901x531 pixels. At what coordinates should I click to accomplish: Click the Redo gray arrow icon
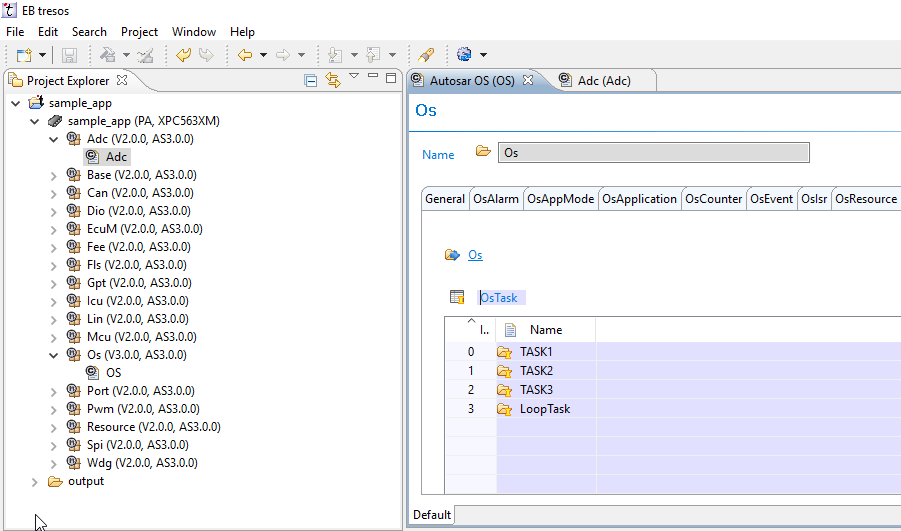coord(206,55)
